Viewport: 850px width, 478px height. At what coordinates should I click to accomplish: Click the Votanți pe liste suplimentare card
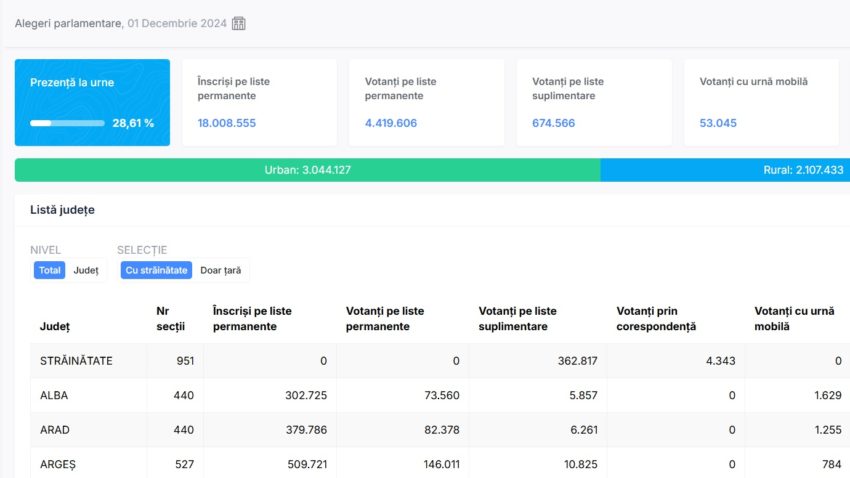click(594, 102)
